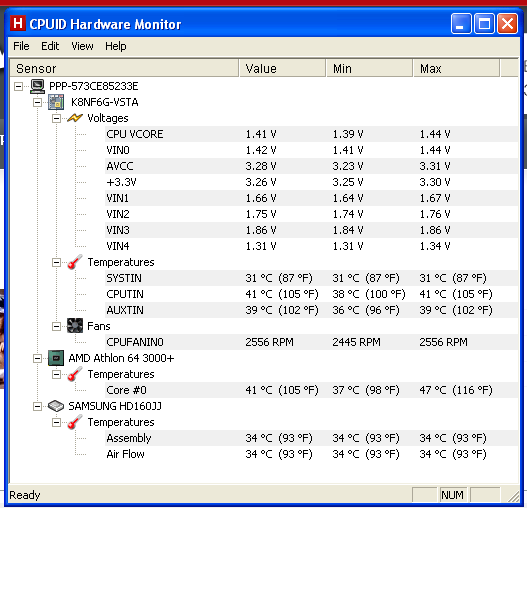Click the motherboard icon beside K8NF6G-VSTA
Viewport: 527px width, 615px height.
[56, 102]
